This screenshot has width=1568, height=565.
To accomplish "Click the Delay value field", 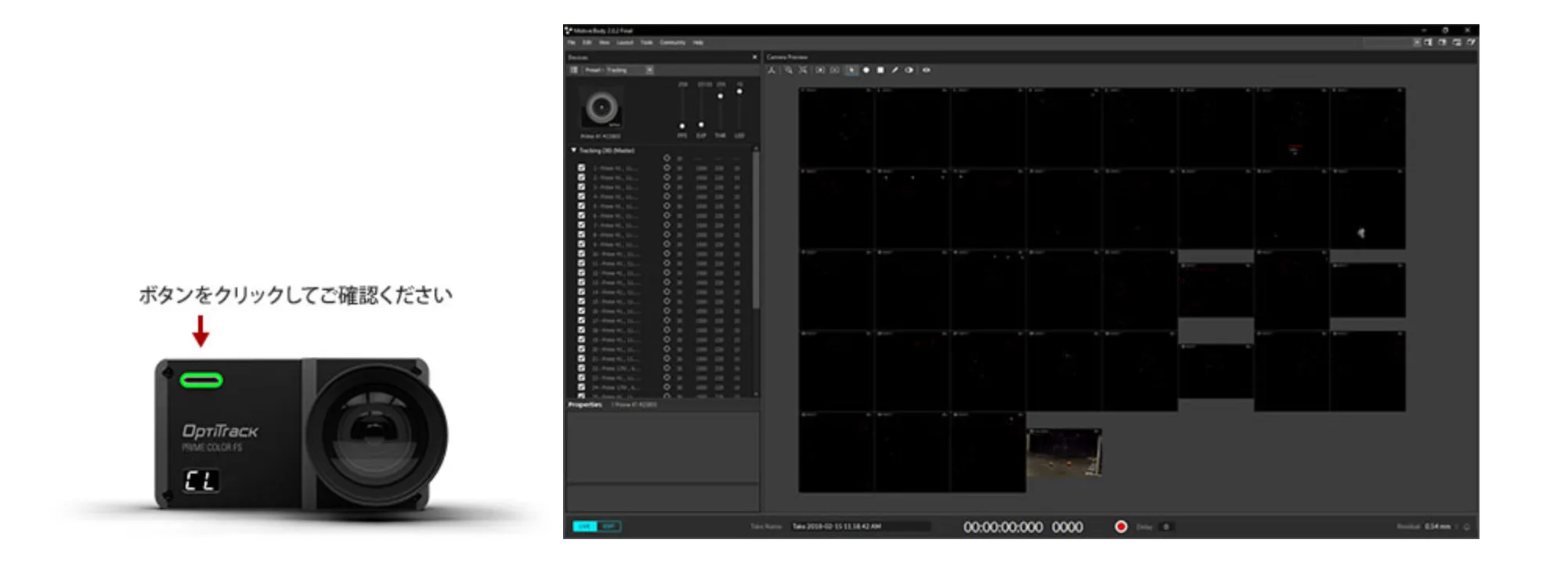I will click(1166, 527).
